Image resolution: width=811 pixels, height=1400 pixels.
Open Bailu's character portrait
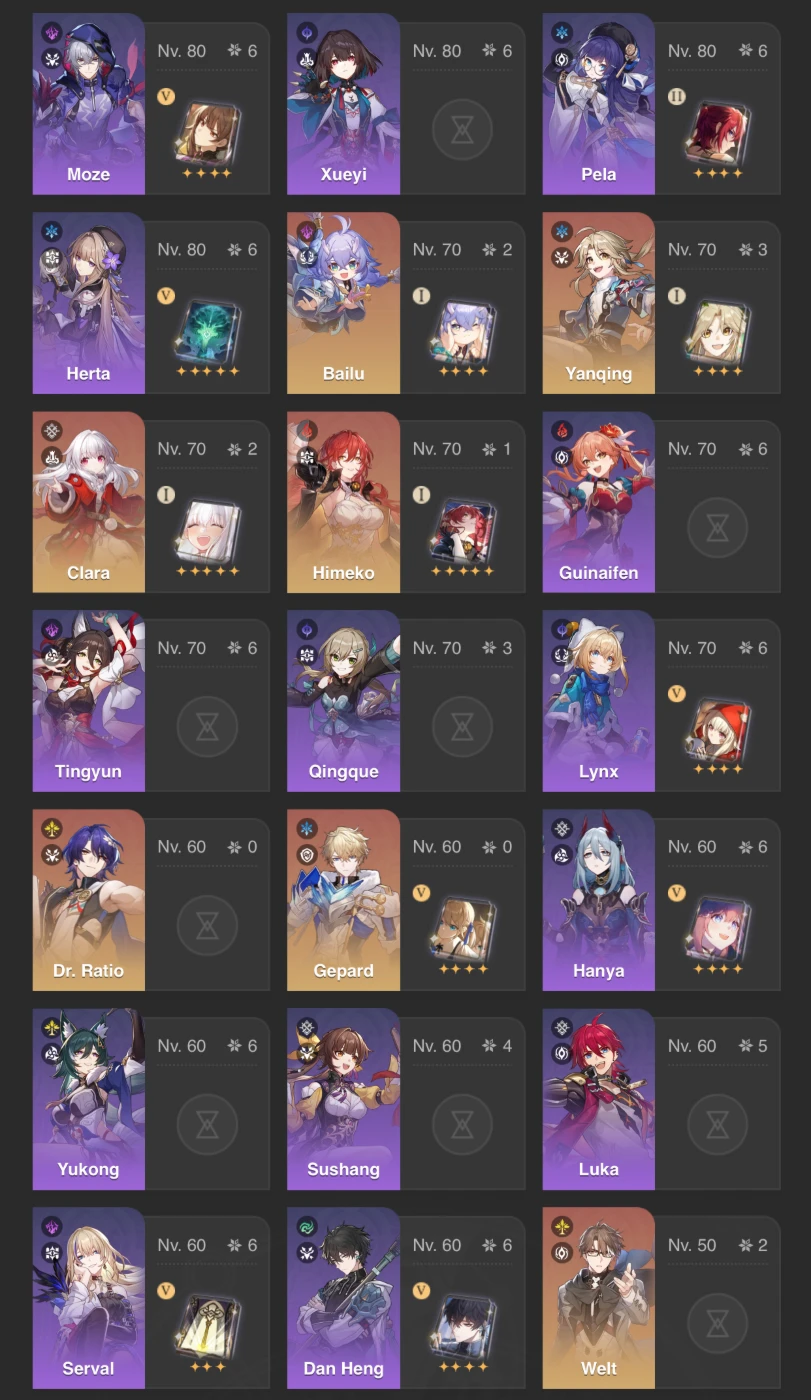click(344, 302)
